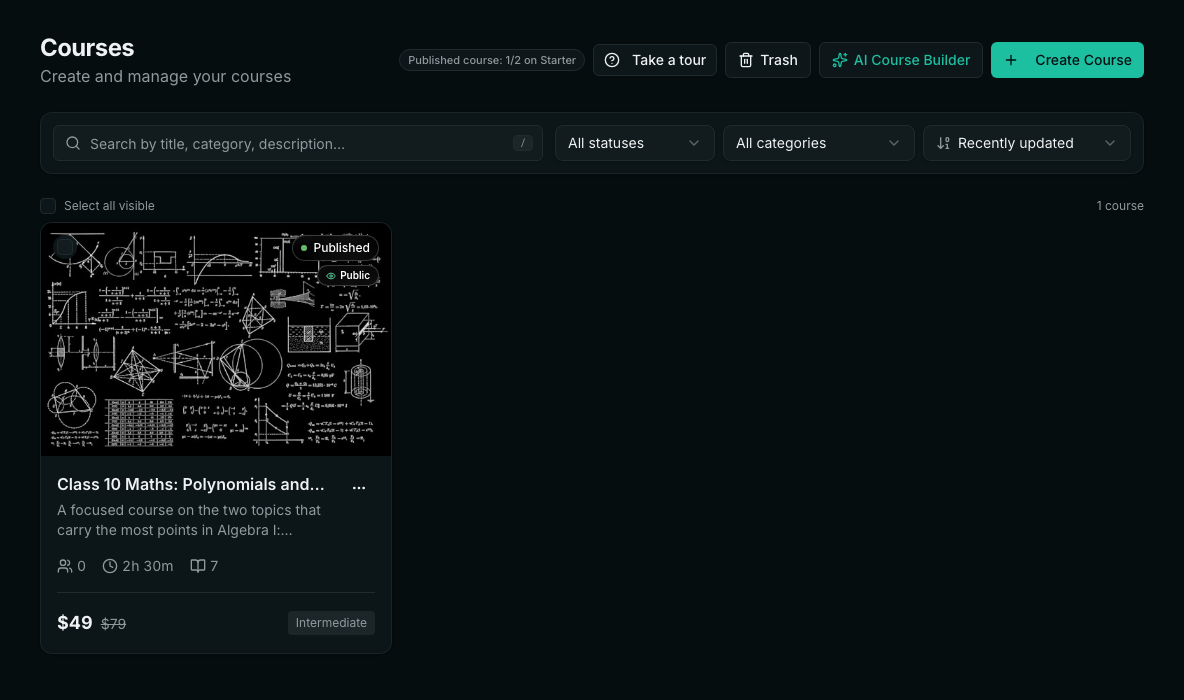Image resolution: width=1184 pixels, height=700 pixels.
Task: Open the three-dot course options menu
Action: pyautogui.click(x=359, y=487)
